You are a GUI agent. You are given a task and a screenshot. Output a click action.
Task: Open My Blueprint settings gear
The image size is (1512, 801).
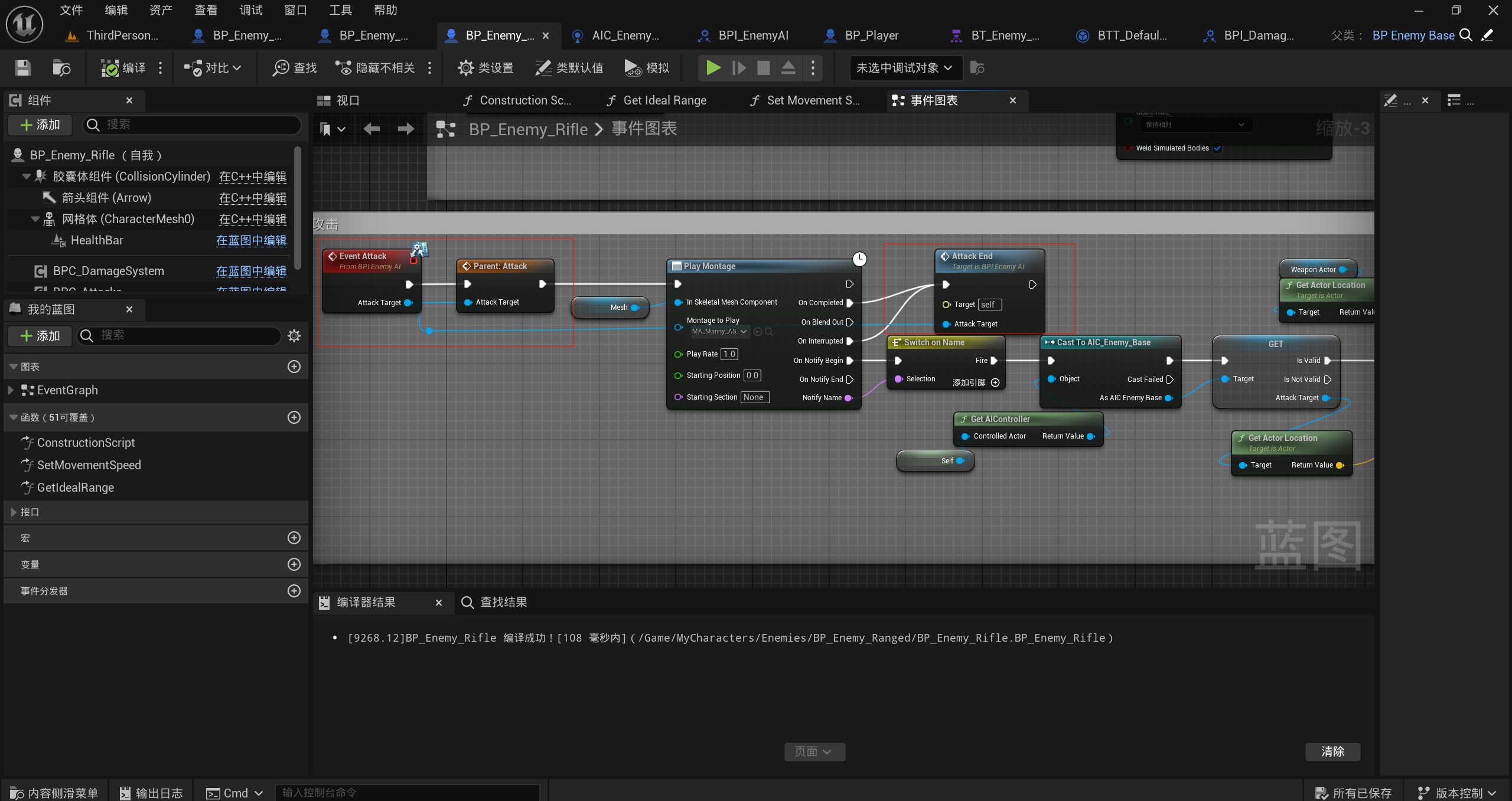(x=294, y=336)
